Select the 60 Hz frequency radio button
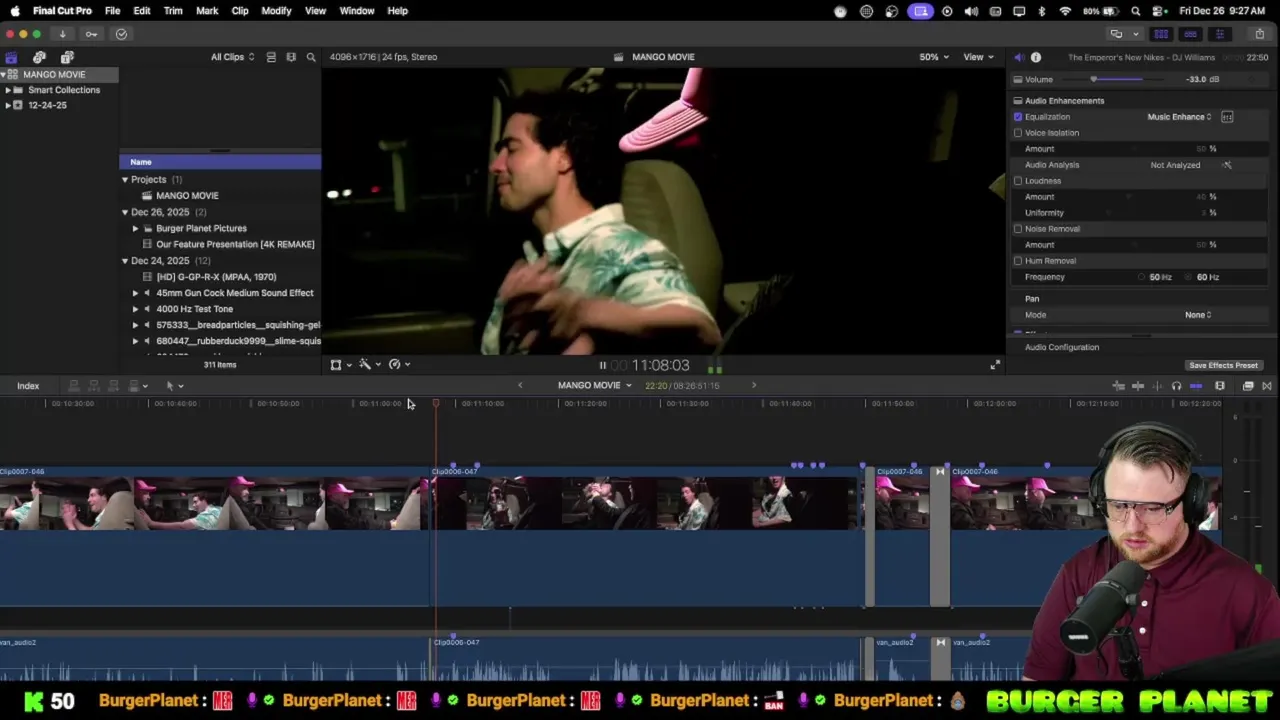 pyautogui.click(x=1189, y=277)
